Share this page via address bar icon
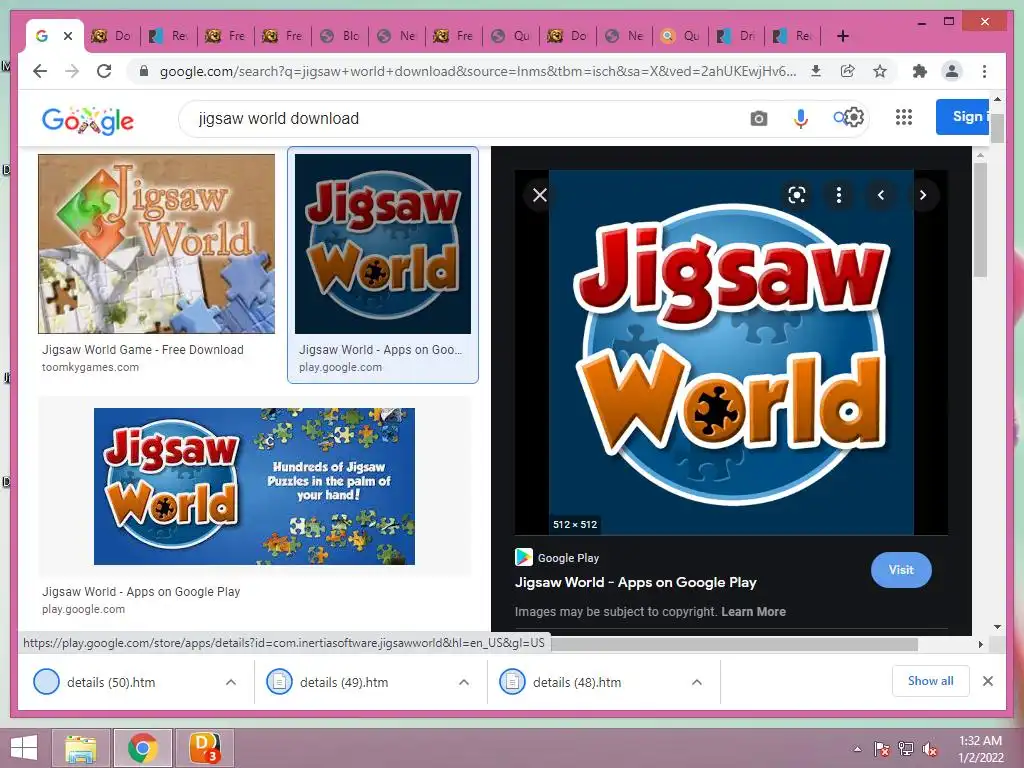This screenshot has height=768, width=1024. (x=848, y=71)
